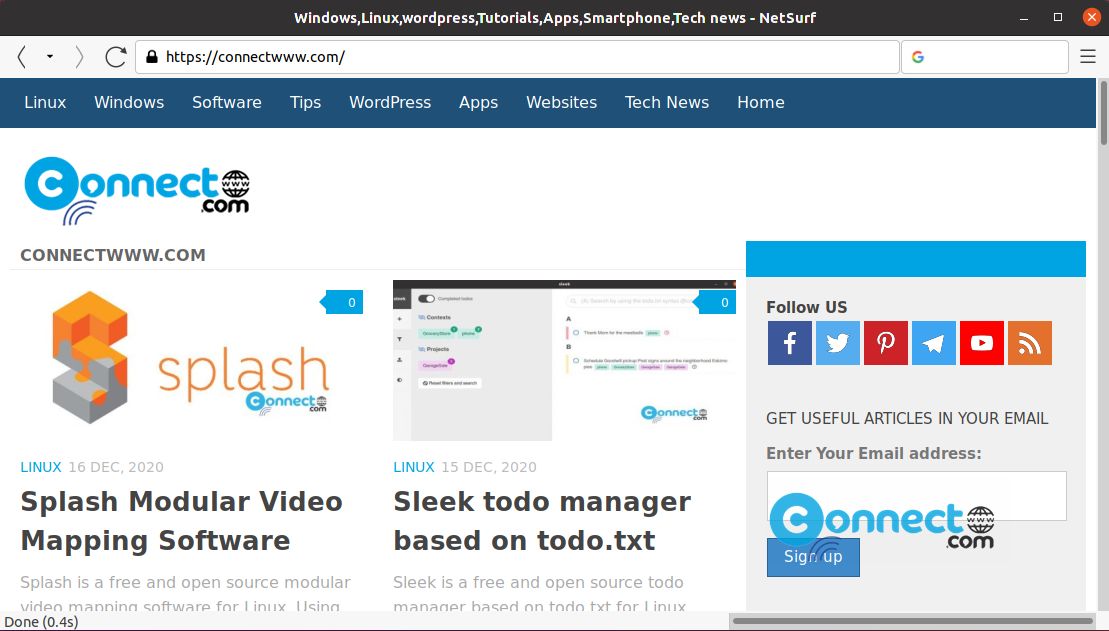This screenshot has height=631, width=1109.
Task: Open the LINUX category above Sleek article
Action: 414,467
